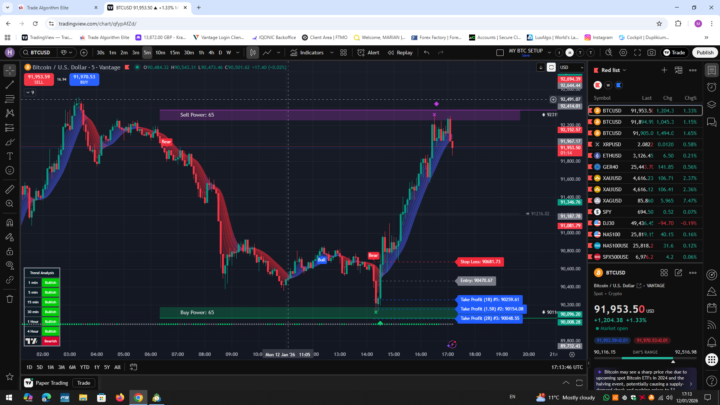Select the blue flag color filter
This screenshot has width=720, height=405.
coord(619,85)
